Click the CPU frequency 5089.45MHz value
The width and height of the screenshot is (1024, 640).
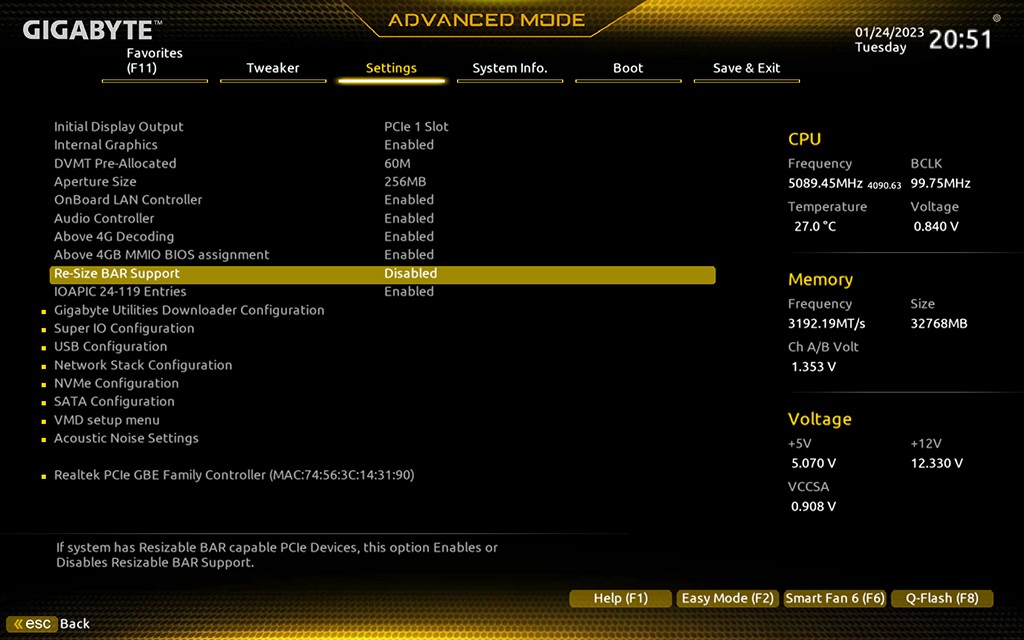[x=825, y=184]
